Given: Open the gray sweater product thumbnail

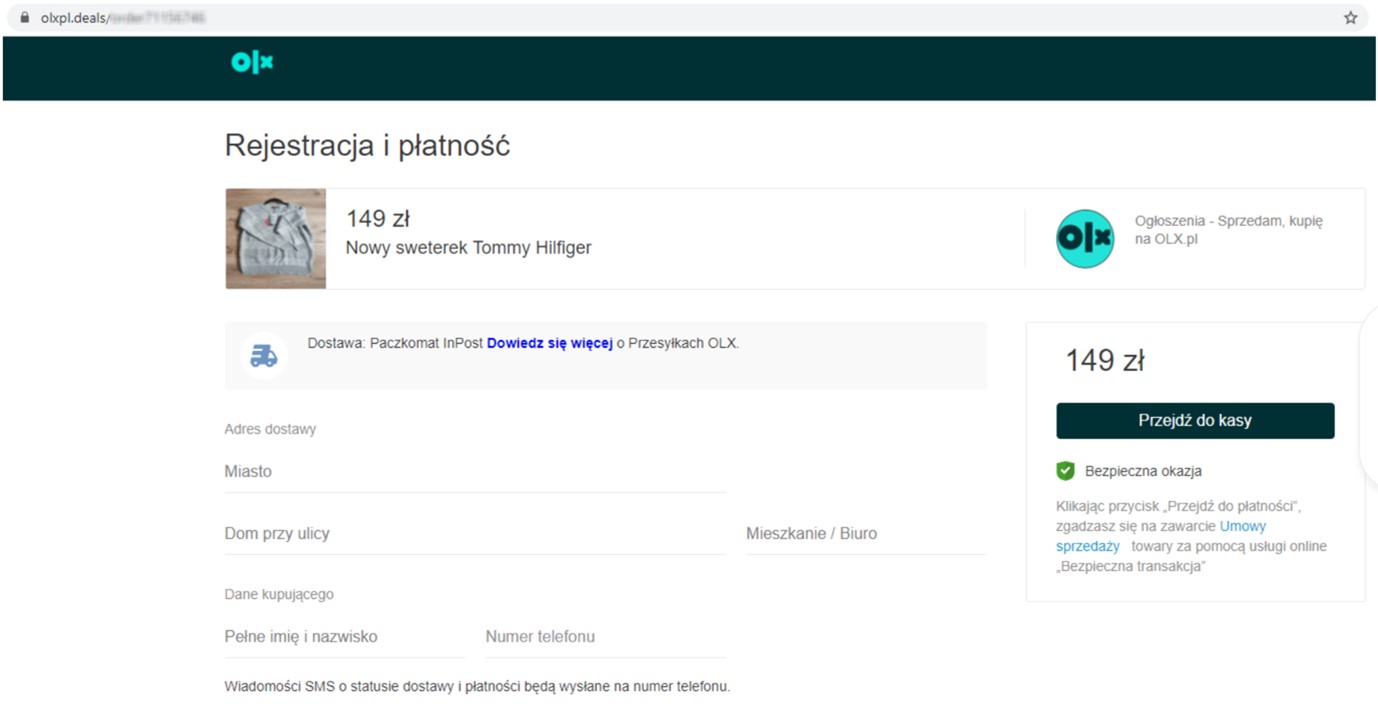Looking at the screenshot, I should pos(276,239).
